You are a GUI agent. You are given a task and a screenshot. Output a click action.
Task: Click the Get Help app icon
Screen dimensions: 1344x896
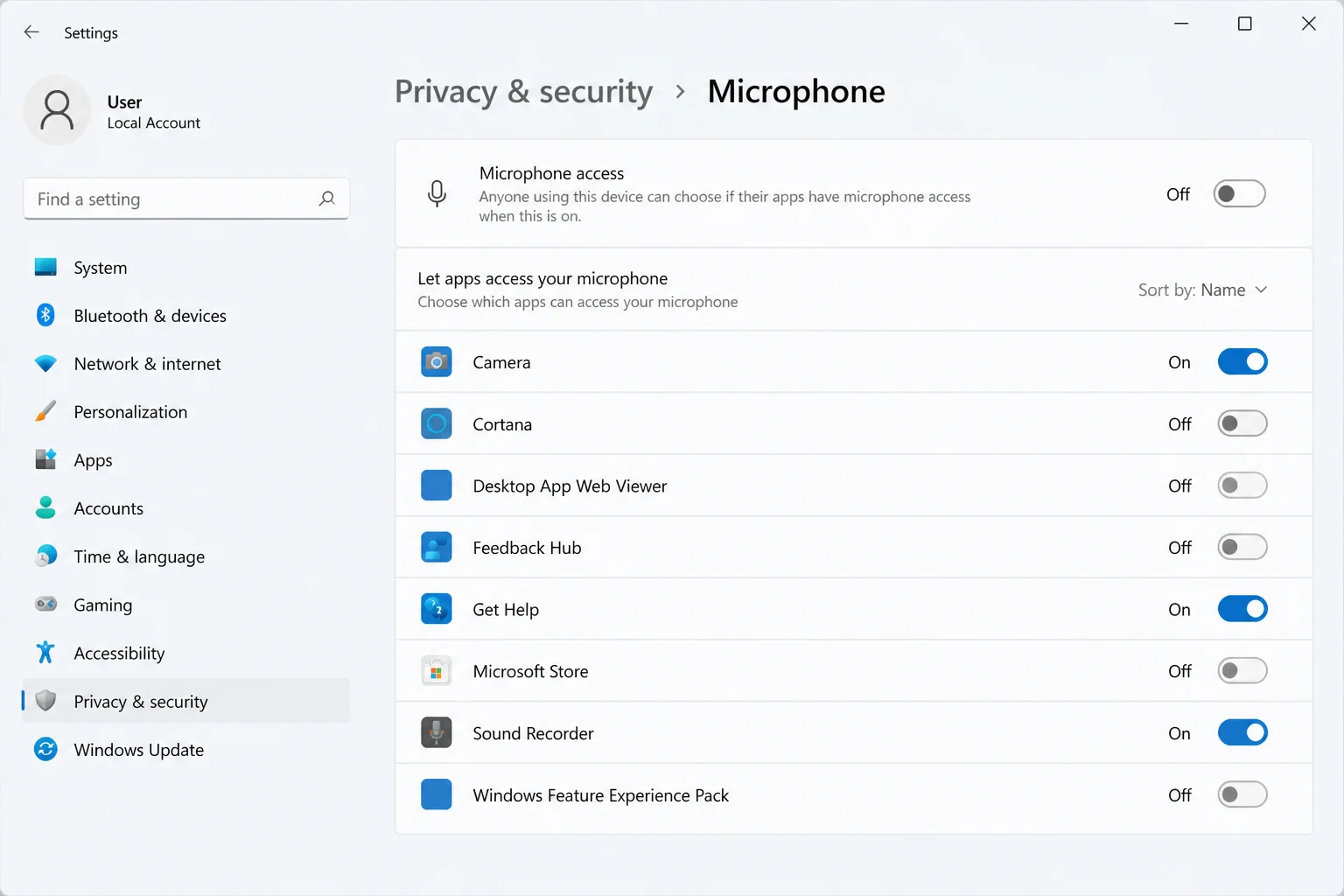click(x=437, y=609)
